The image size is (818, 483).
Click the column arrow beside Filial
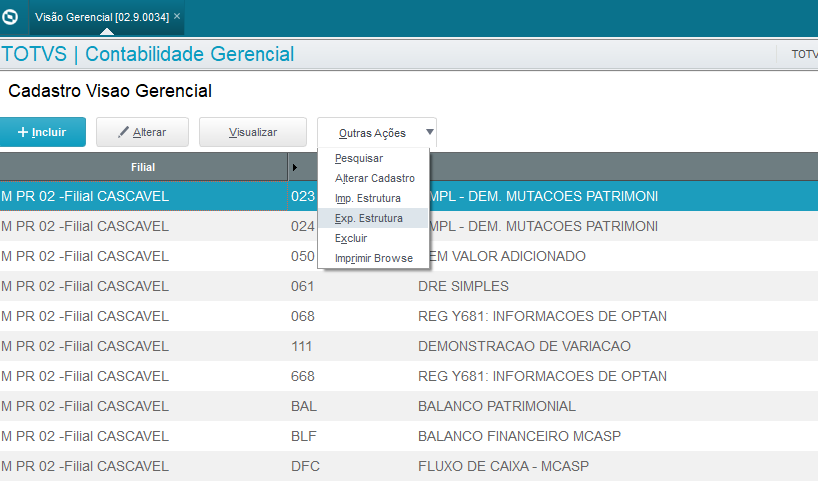click(295, 167)
